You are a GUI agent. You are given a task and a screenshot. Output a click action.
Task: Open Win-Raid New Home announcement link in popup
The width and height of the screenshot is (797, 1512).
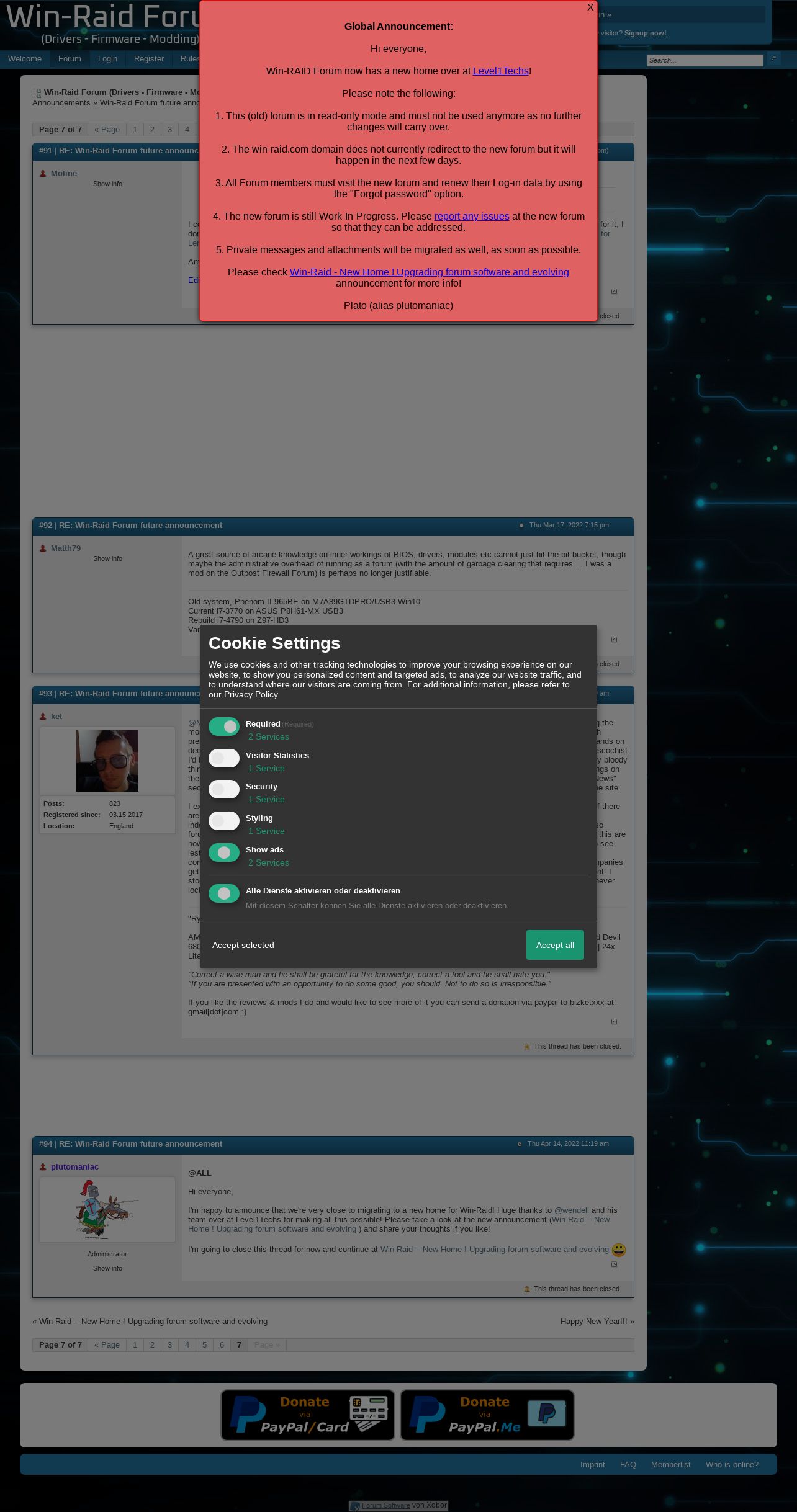[x=430, y=272]
